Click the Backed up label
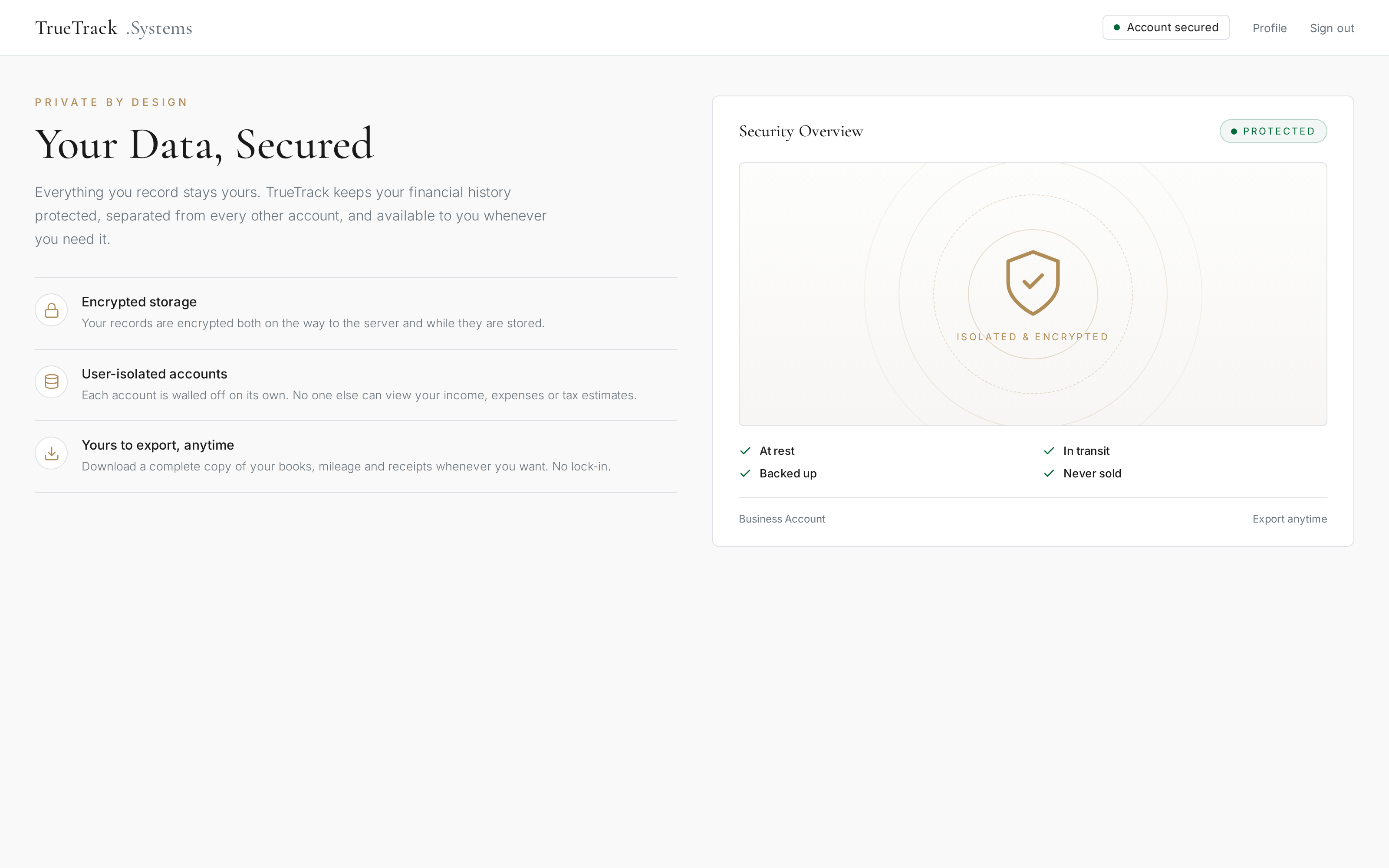The image size is (1389, 868). [x=787, y=473]
